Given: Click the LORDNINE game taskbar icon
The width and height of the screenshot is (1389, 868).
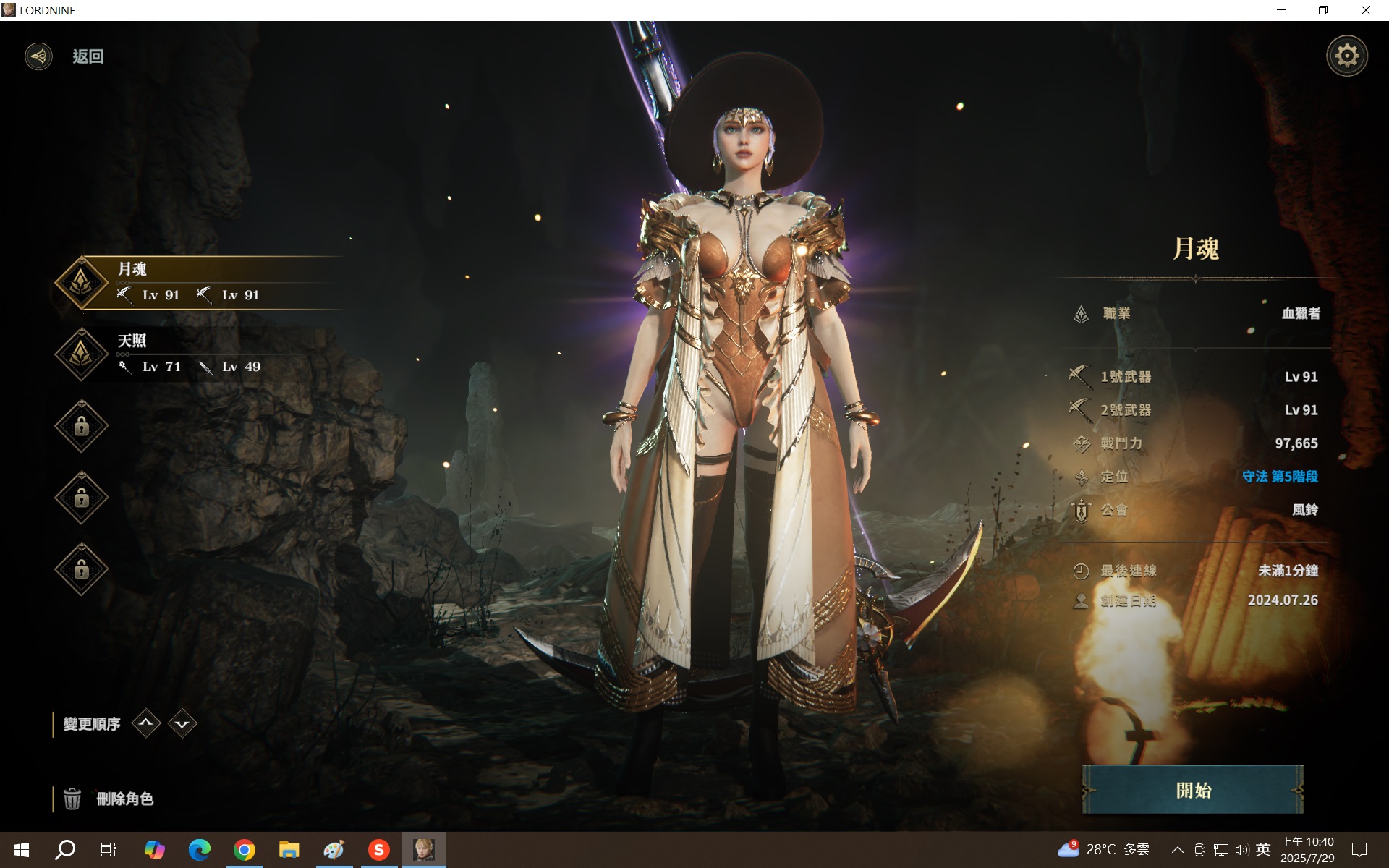Looking at the screenshot, I should (x=423, y=850).
